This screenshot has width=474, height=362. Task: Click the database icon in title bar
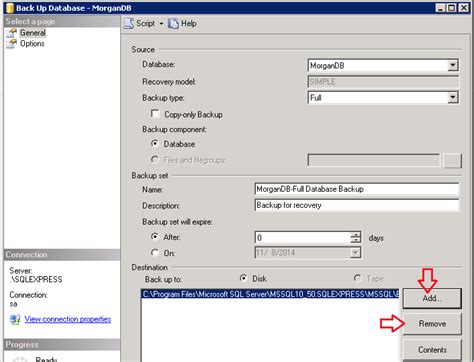coord(10,8)
